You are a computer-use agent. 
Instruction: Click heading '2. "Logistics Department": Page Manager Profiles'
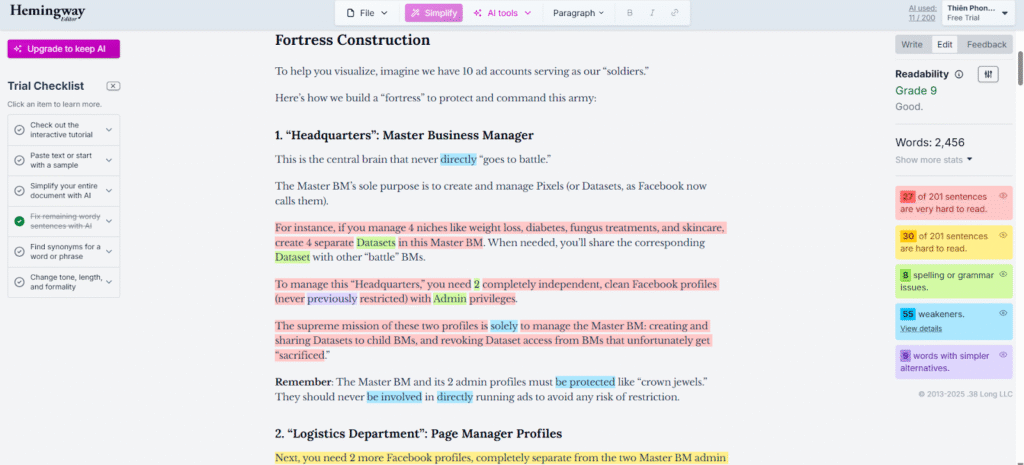point(419,434)
